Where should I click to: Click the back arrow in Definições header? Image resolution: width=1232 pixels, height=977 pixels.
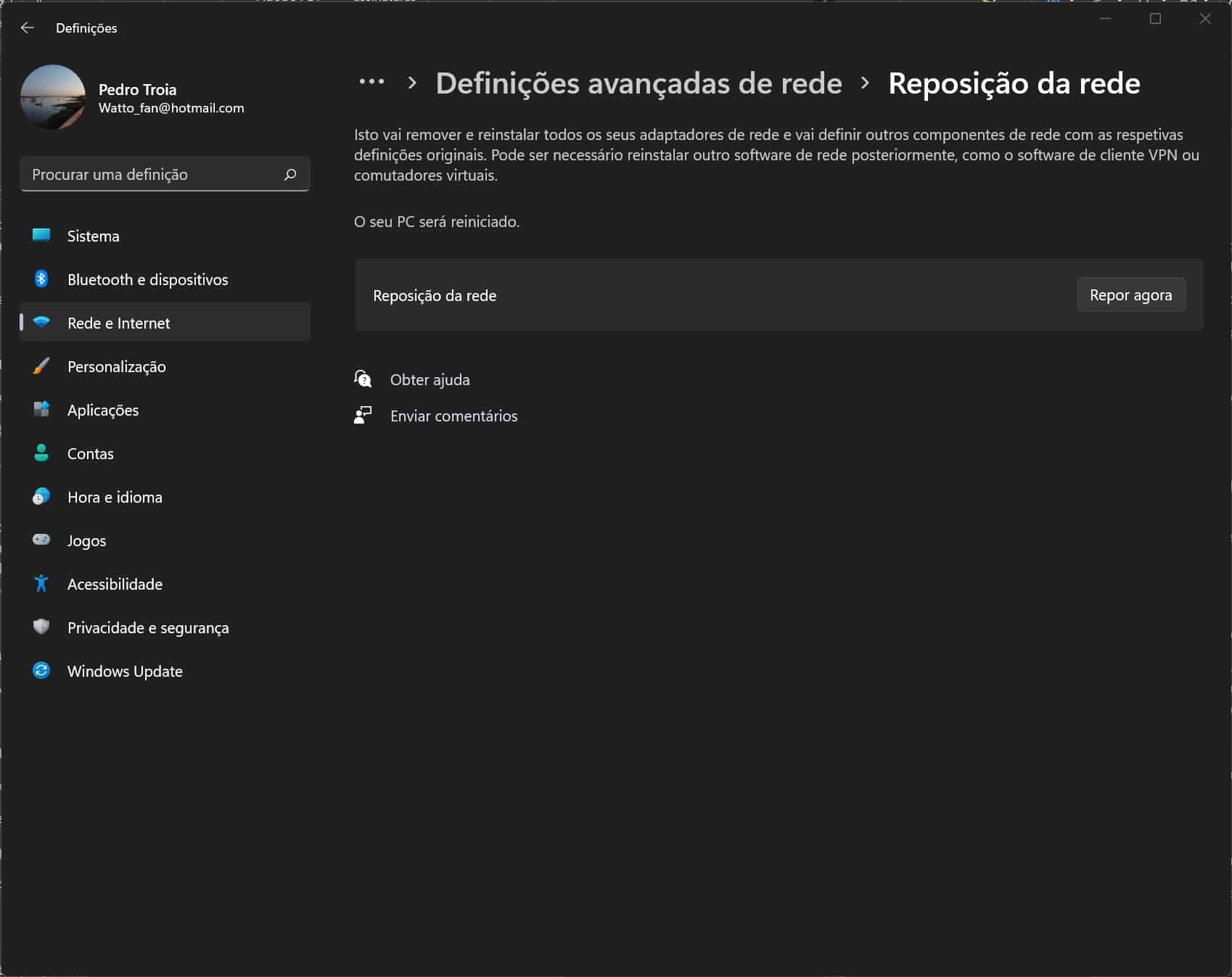coord(28,28)
